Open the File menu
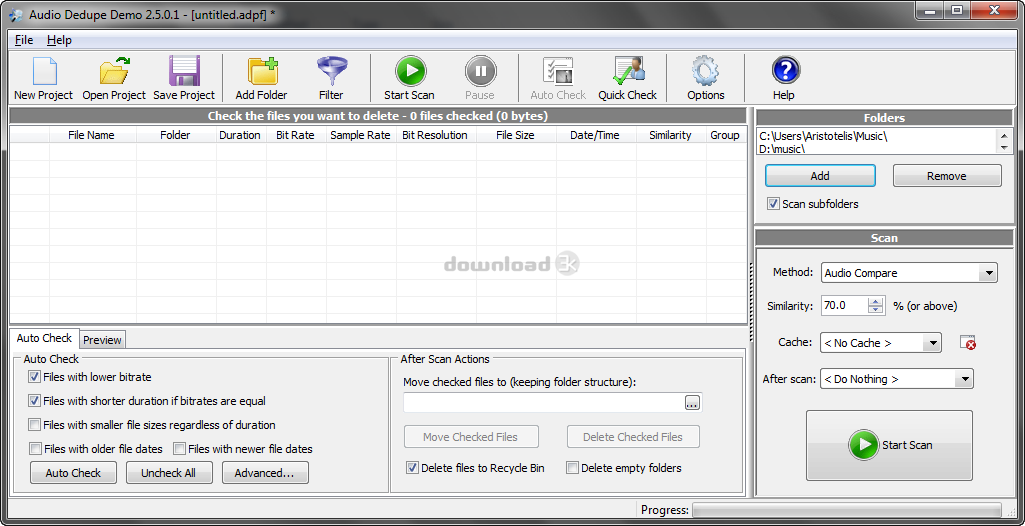The image size is (1025, 526). 24,40
